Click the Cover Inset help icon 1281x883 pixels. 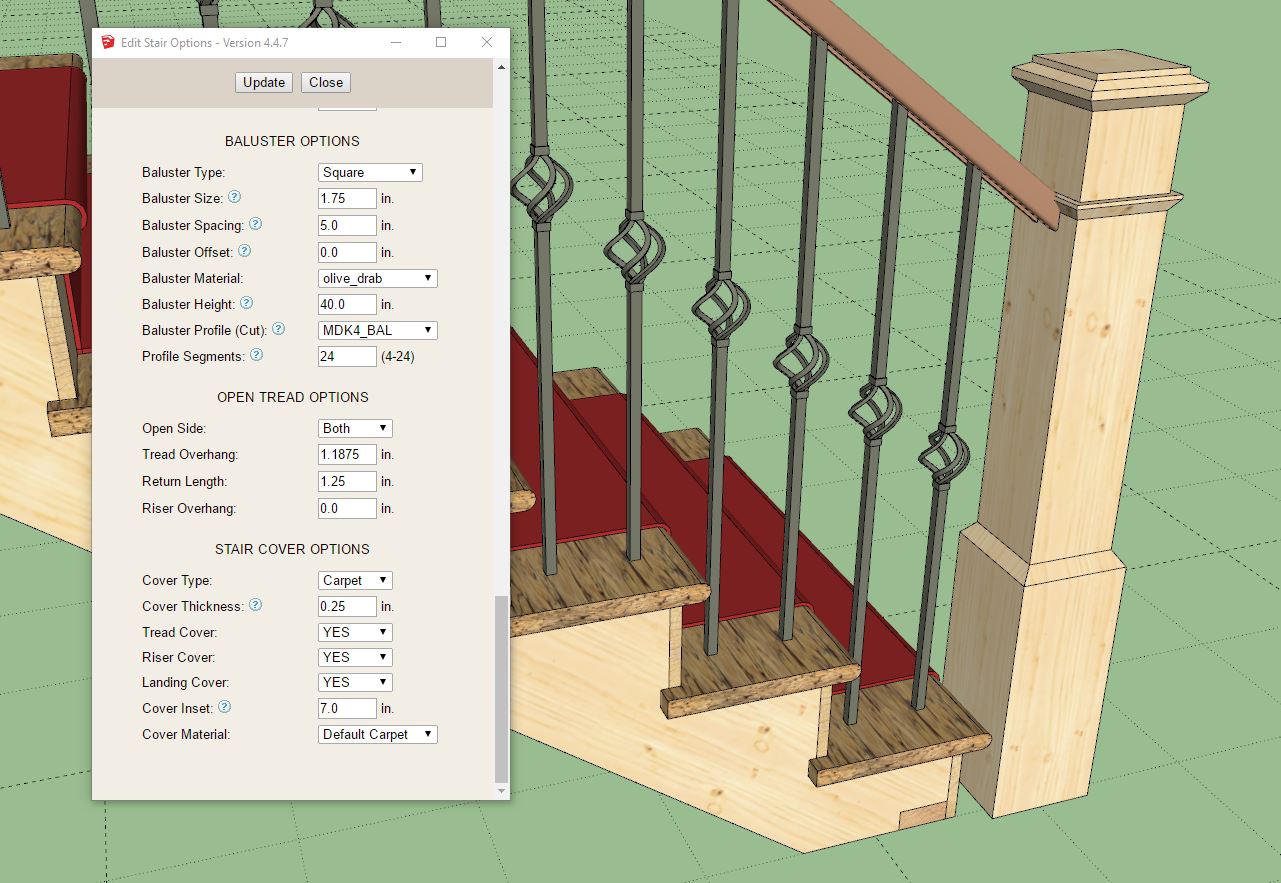tap(224, 707)
